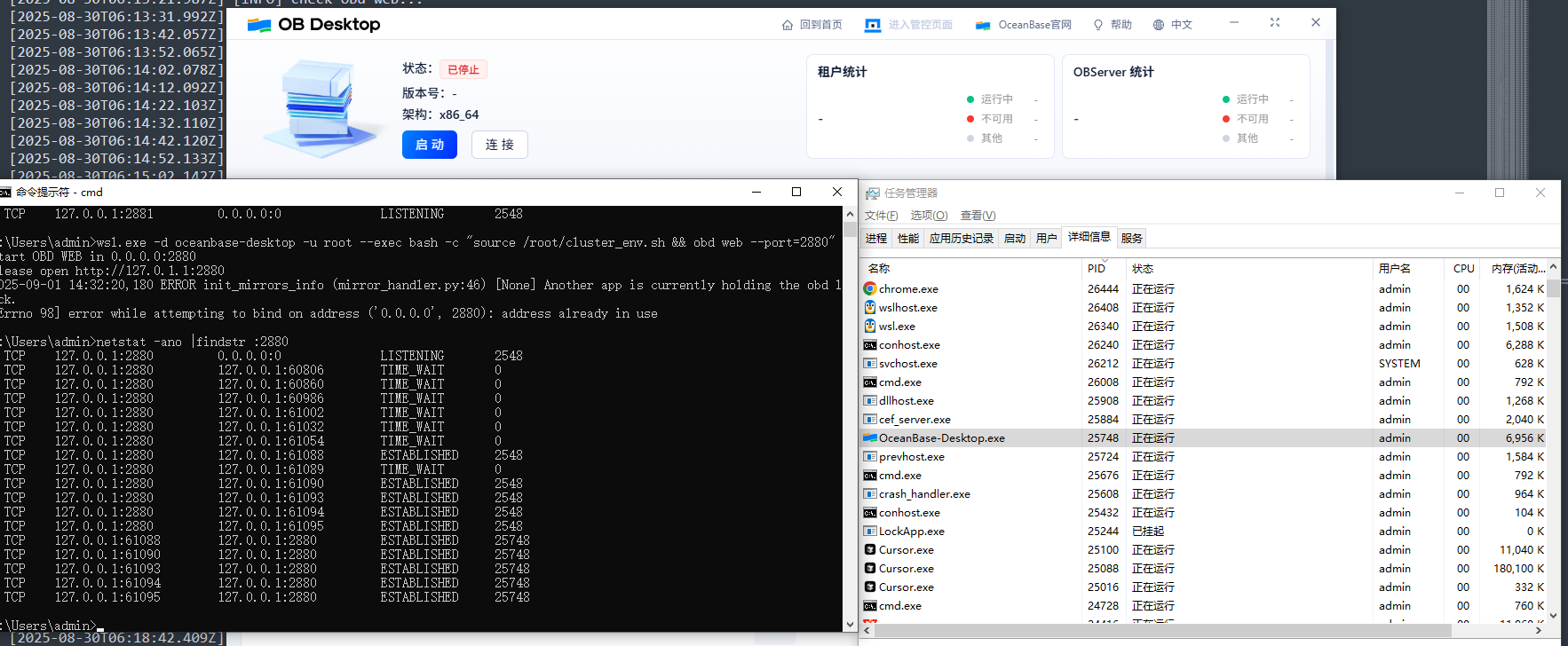Select crash_handler.exe process icon
1568x646 pixels.
(870, 493)
